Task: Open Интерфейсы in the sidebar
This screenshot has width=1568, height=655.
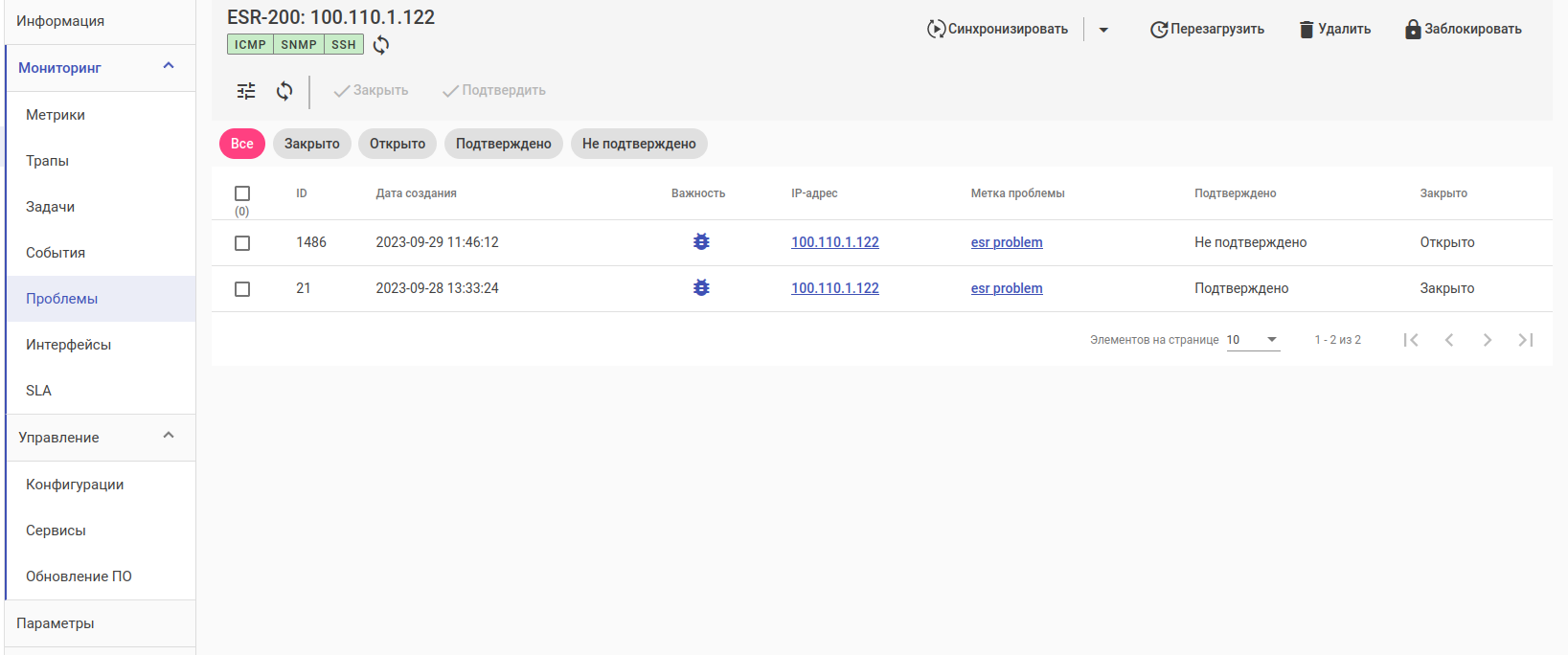Action: point(68,345)
